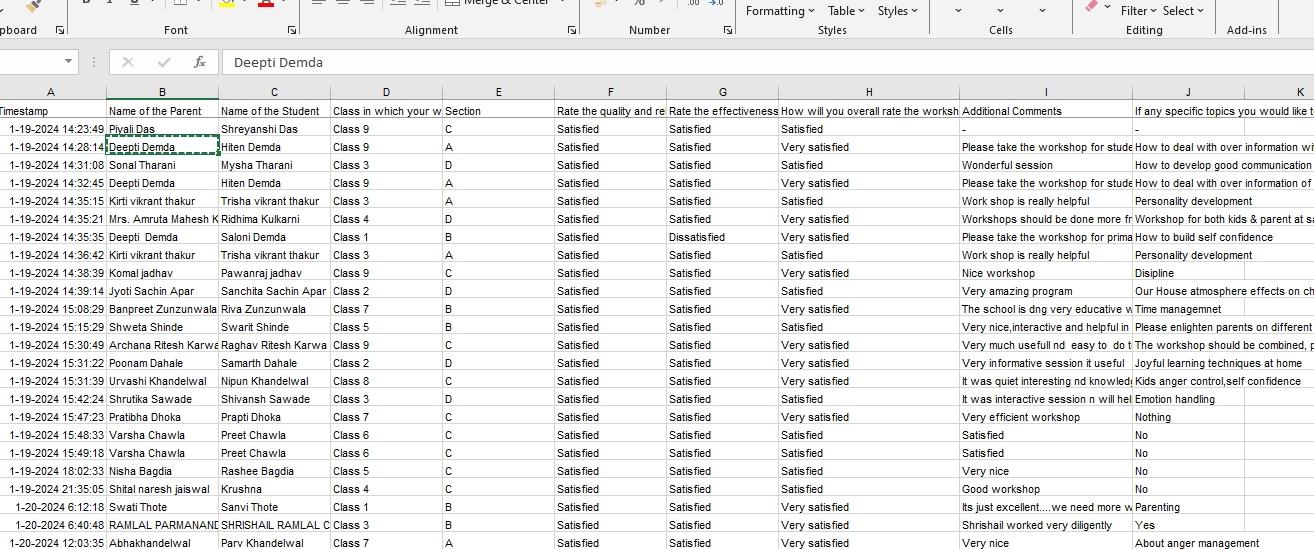1314x549 pixels.
Task: Open the Find & Select menu
Action: [x=1183, y=11]
